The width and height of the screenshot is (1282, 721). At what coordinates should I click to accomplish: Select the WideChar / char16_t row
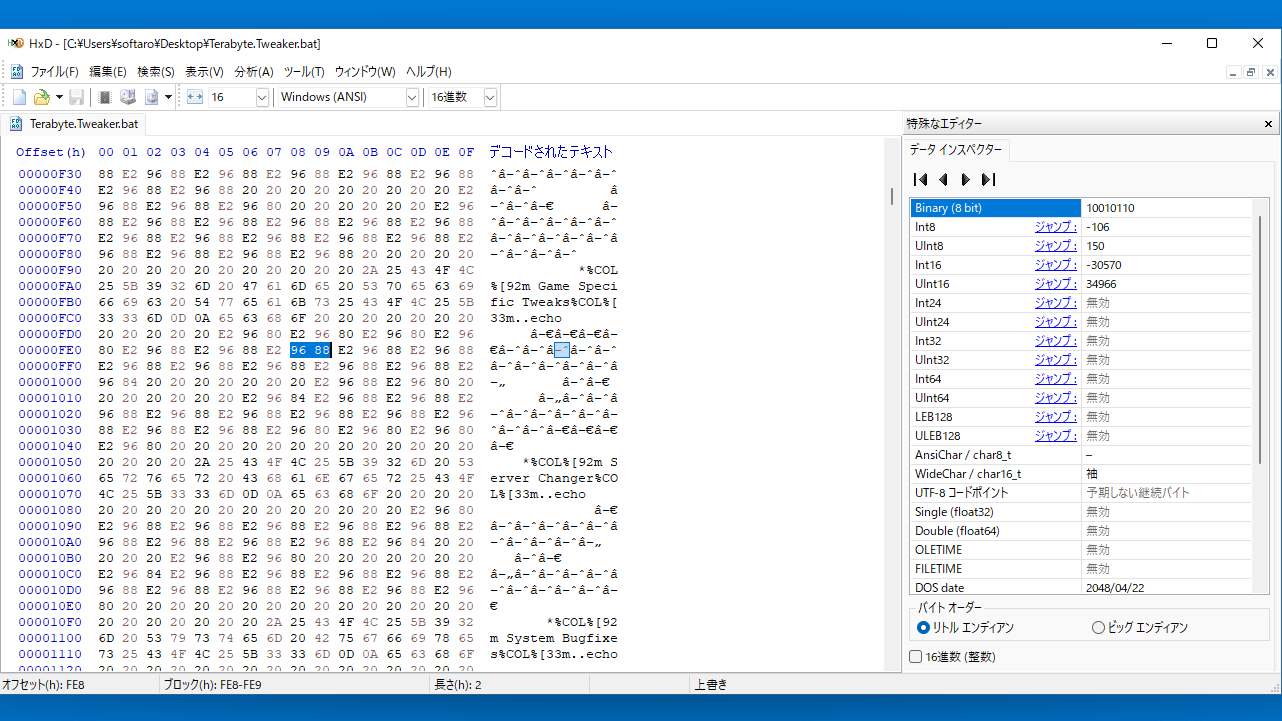(x=1080, y=474)
